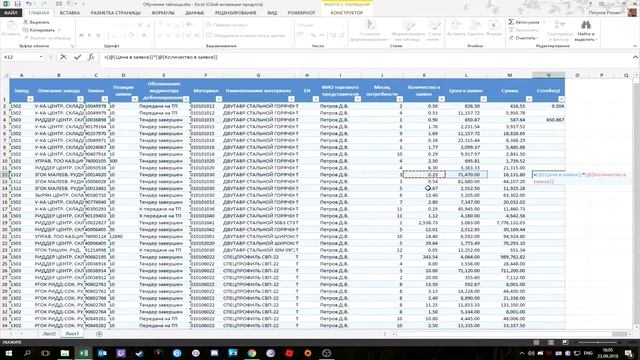Switch to the ДАННЫЕ ribbon tab
This screenshot has height=360, width=640.
click(195, 13)
